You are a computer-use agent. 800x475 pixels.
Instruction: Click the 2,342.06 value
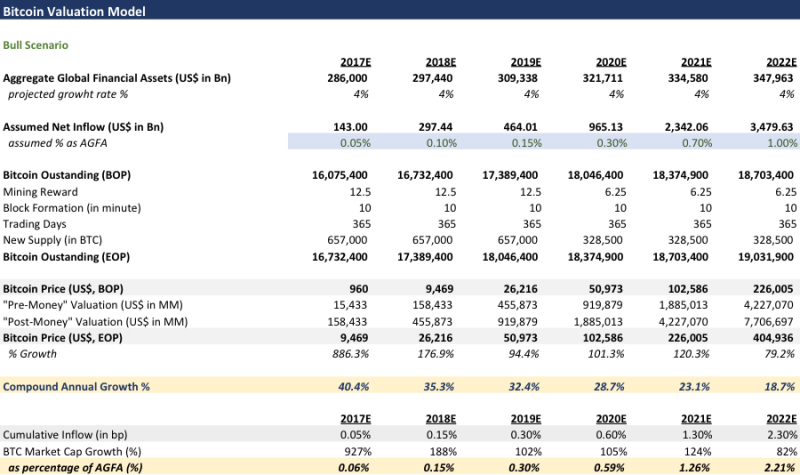point(687,127)
